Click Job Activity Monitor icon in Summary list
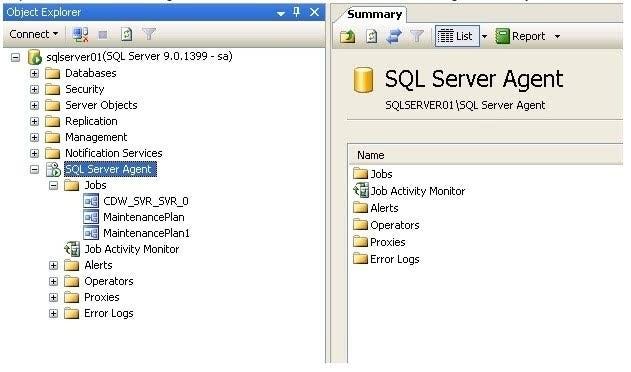 pyautogui.click(x=361, y=190)
